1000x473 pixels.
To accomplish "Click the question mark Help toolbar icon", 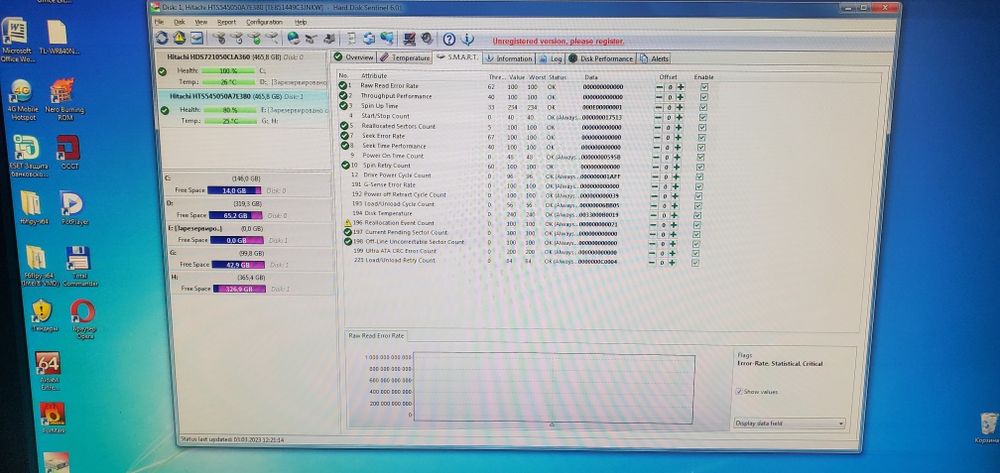I will click(449, 39).
